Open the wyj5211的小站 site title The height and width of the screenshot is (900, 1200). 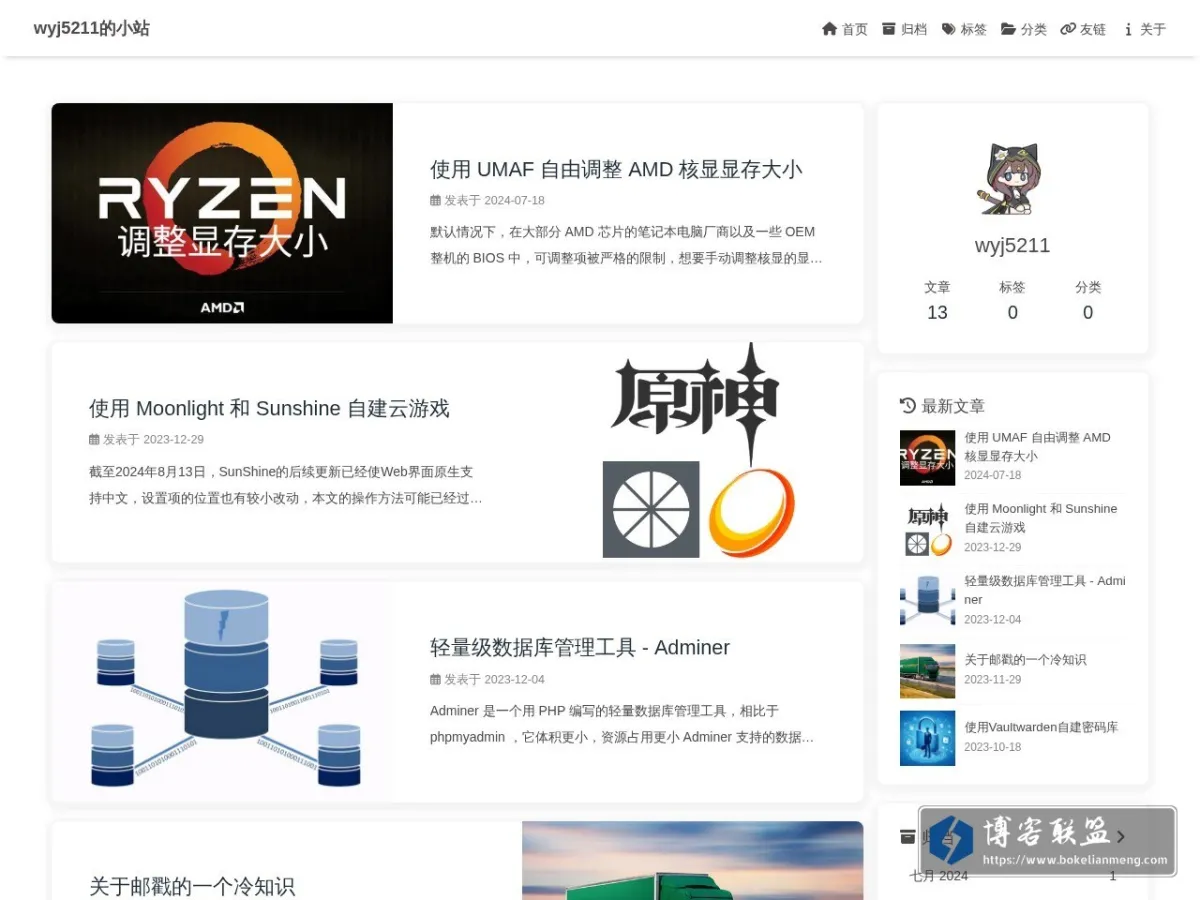tap(91, 28)
